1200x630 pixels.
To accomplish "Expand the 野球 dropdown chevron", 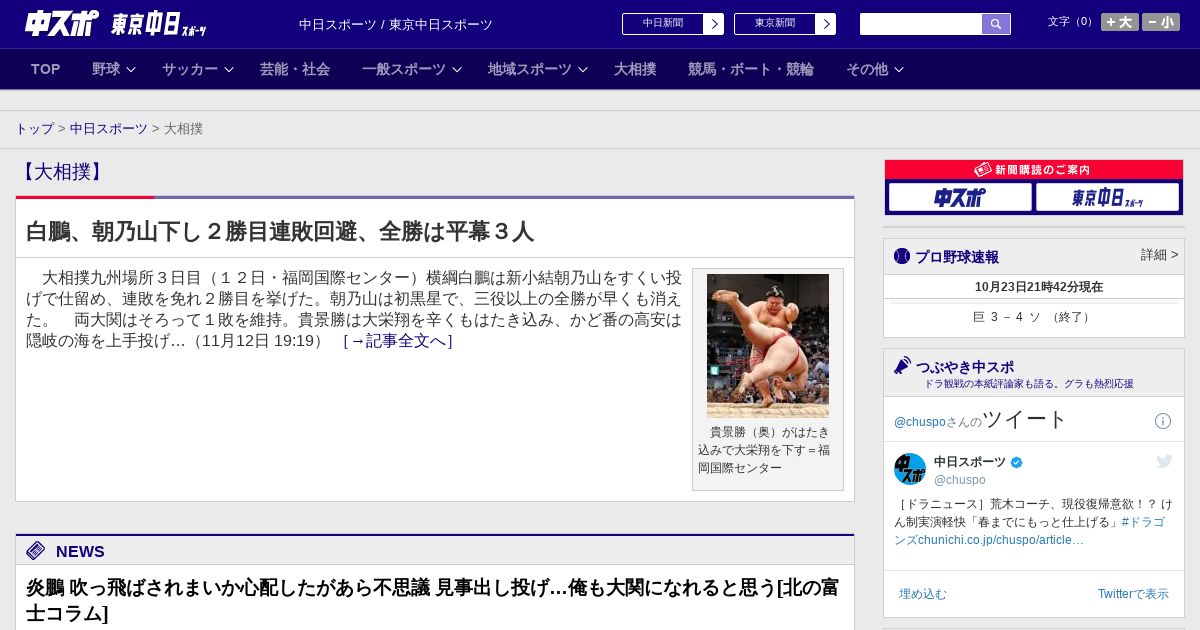I will tap(131, 70).
